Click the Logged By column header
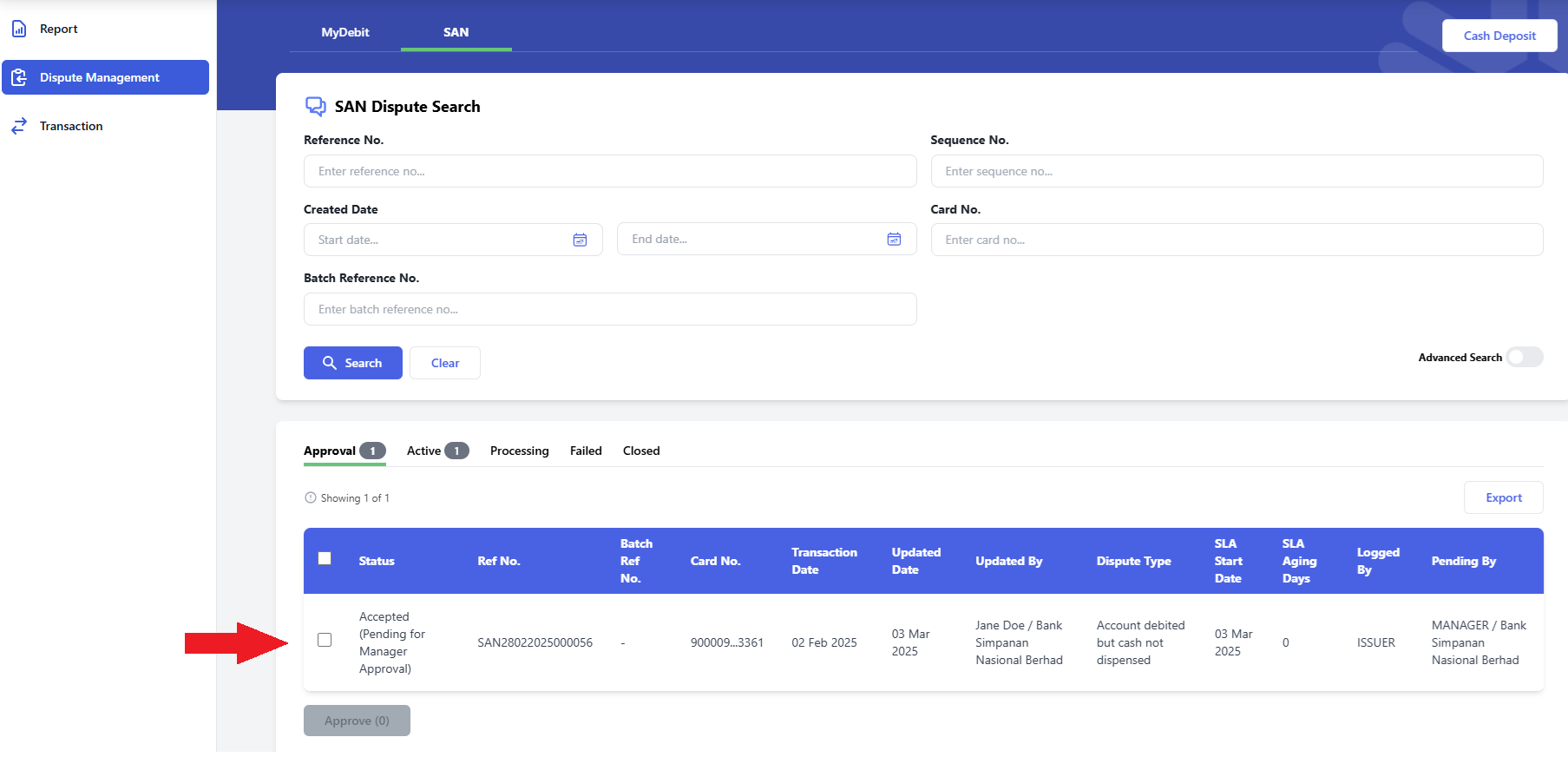The height and width of the screenshot is (757, 1568). point(1378,561)
